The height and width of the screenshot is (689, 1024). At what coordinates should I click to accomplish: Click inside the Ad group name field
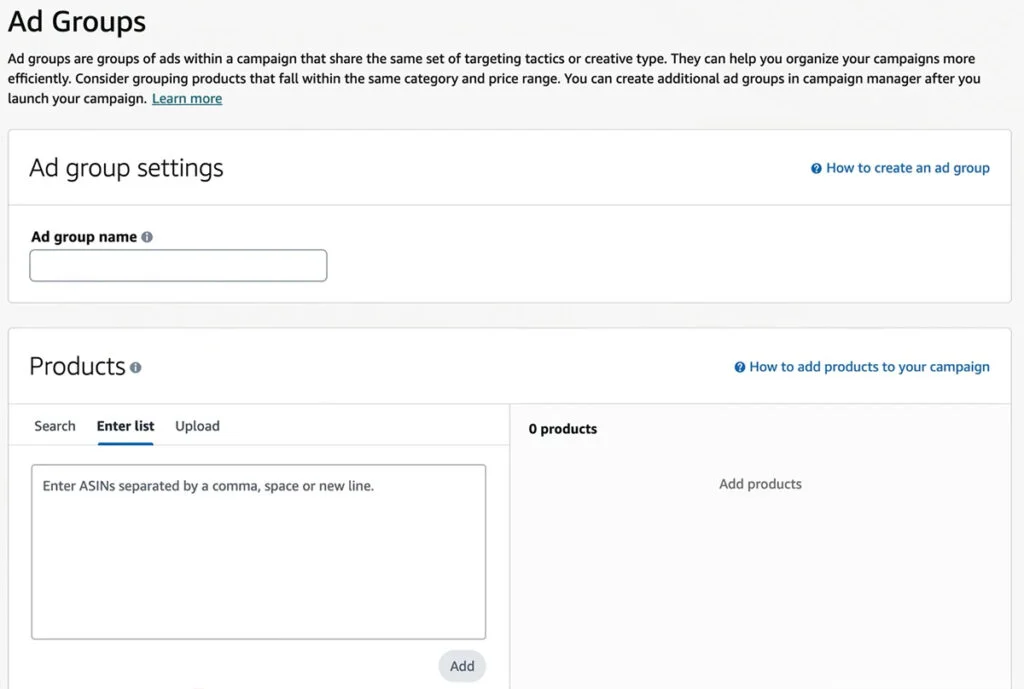178,265
